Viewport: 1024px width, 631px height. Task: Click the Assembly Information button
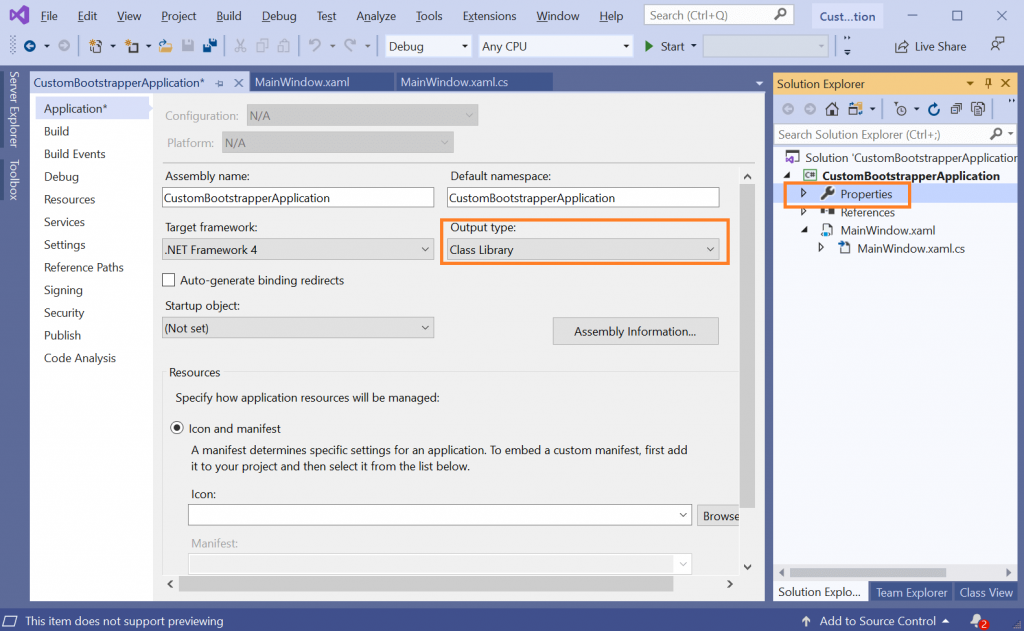(635, 331)
